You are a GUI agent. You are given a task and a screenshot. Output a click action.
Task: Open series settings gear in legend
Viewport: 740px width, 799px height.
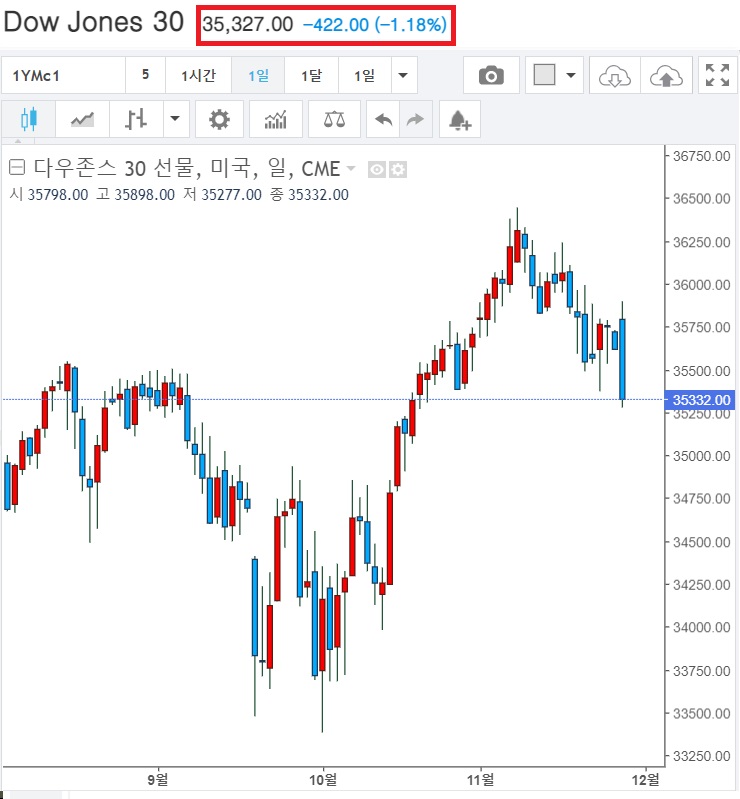point(398,169)
